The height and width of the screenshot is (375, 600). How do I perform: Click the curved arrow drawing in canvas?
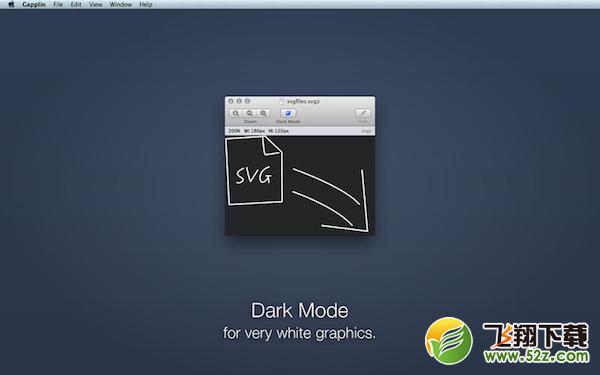coord(330,201)
